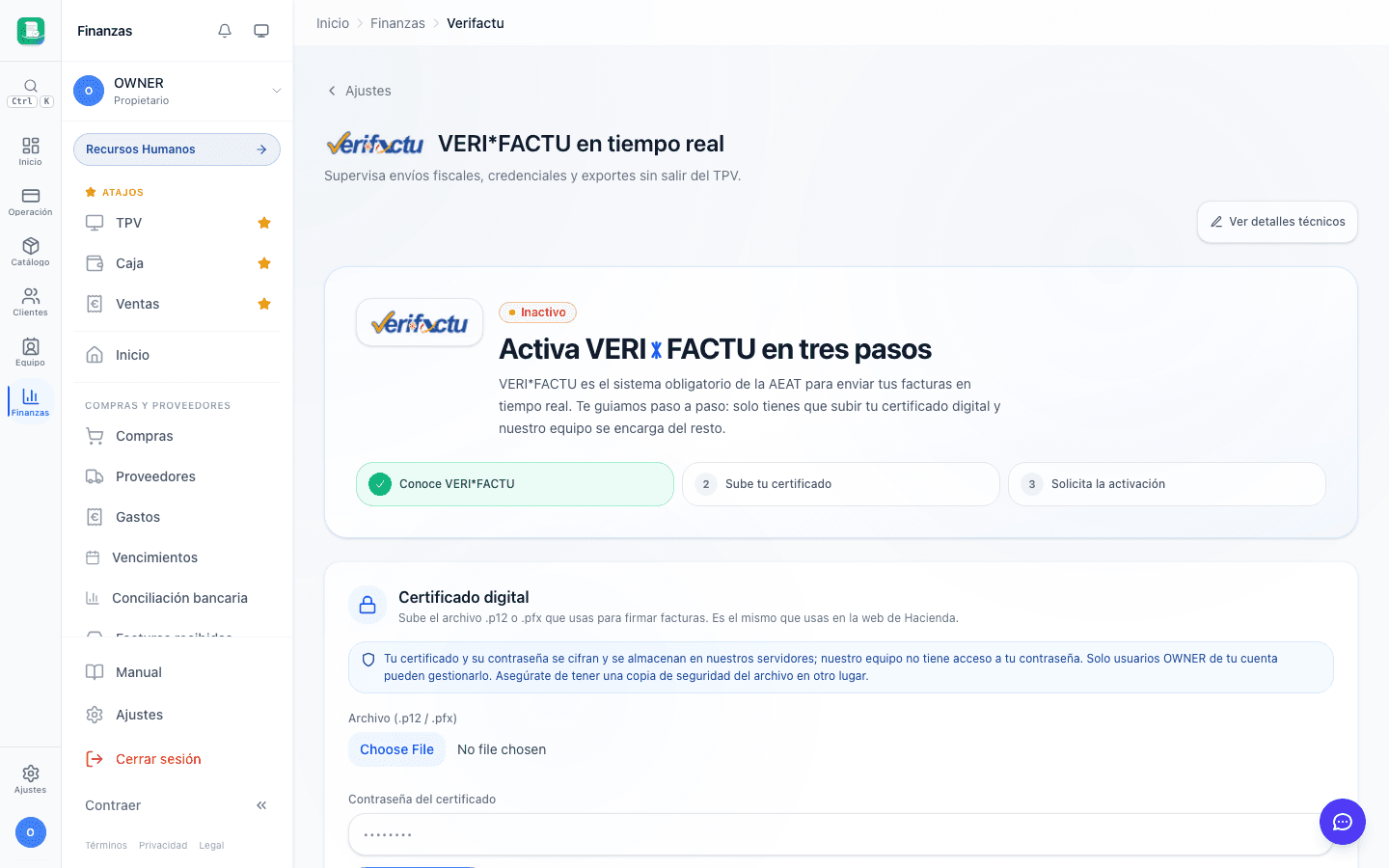Click the Verifactu breadcrumb text
The image size is (1389, 868).
(476, 23)
